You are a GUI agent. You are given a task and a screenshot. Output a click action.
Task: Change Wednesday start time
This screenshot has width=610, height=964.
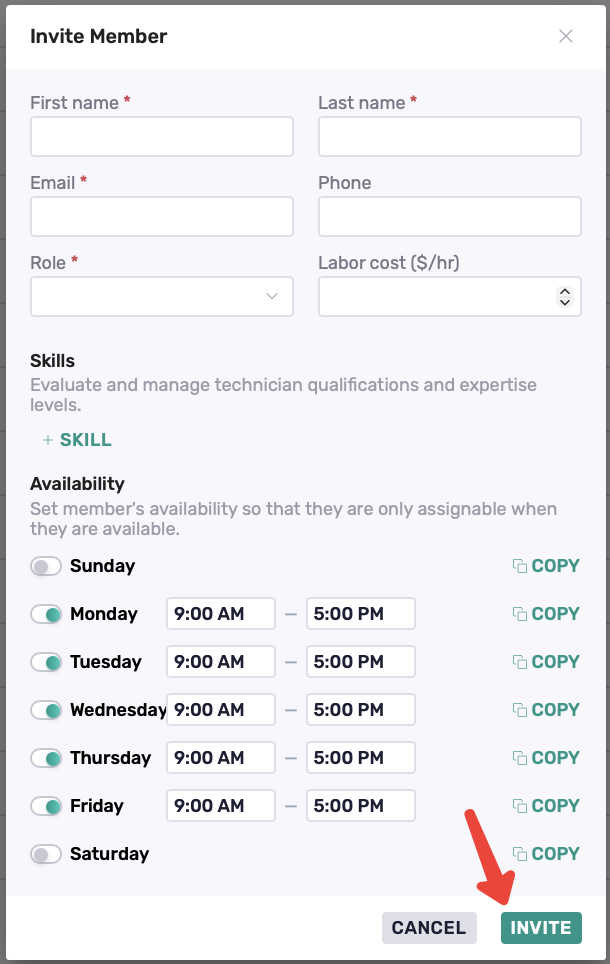point(221,709)
